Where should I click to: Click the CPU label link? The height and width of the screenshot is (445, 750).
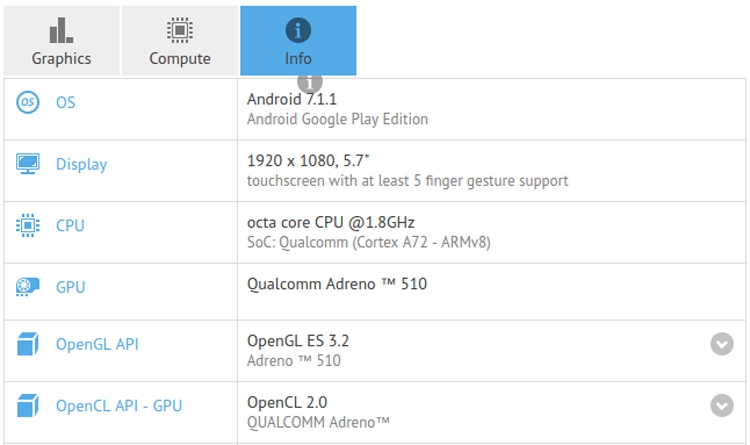click(70, 226)
